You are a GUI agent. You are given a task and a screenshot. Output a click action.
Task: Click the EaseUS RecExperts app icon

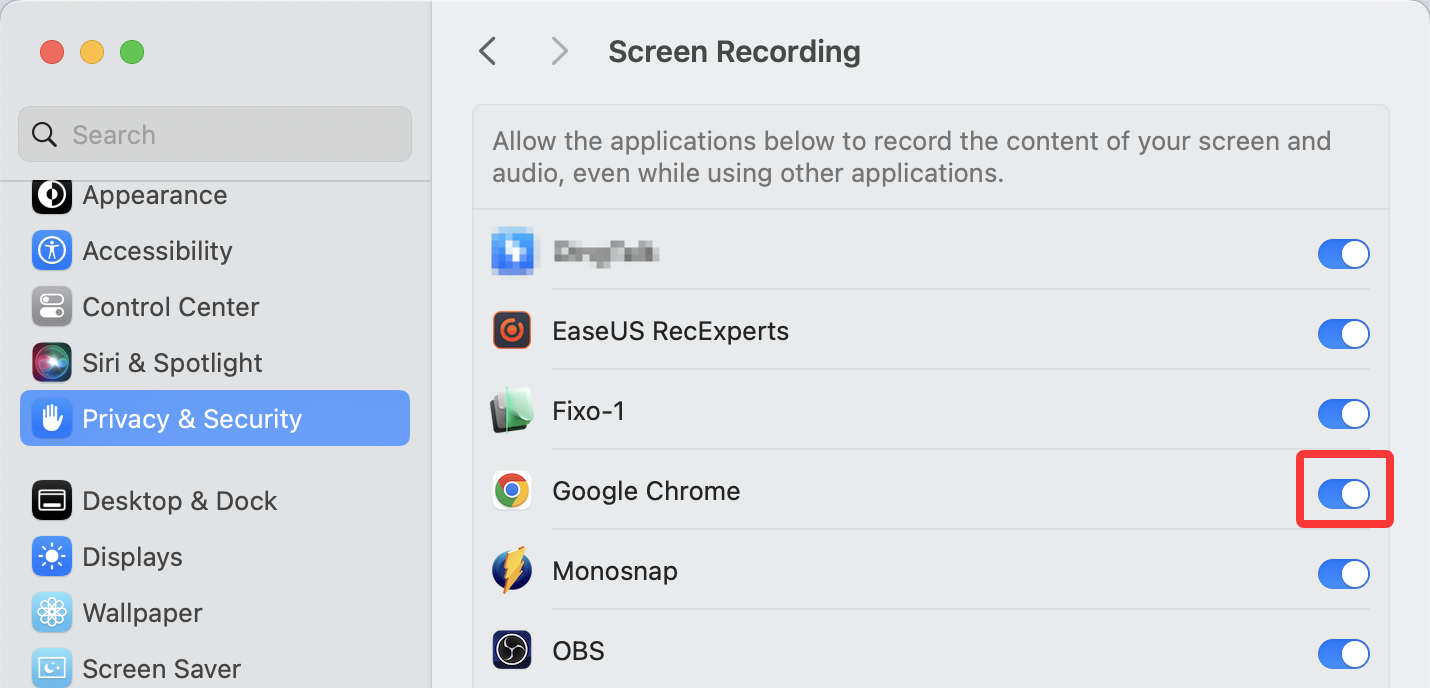512,331
